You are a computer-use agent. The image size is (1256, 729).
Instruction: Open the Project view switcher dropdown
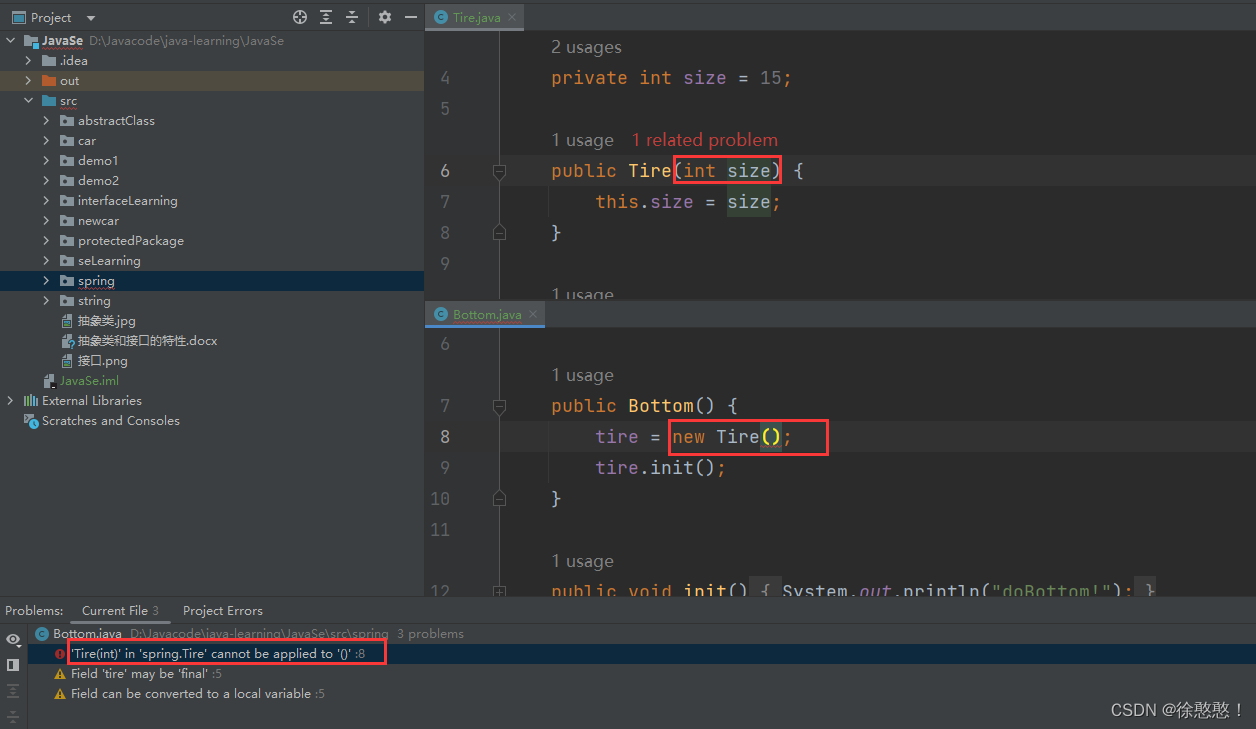[89, 17]
